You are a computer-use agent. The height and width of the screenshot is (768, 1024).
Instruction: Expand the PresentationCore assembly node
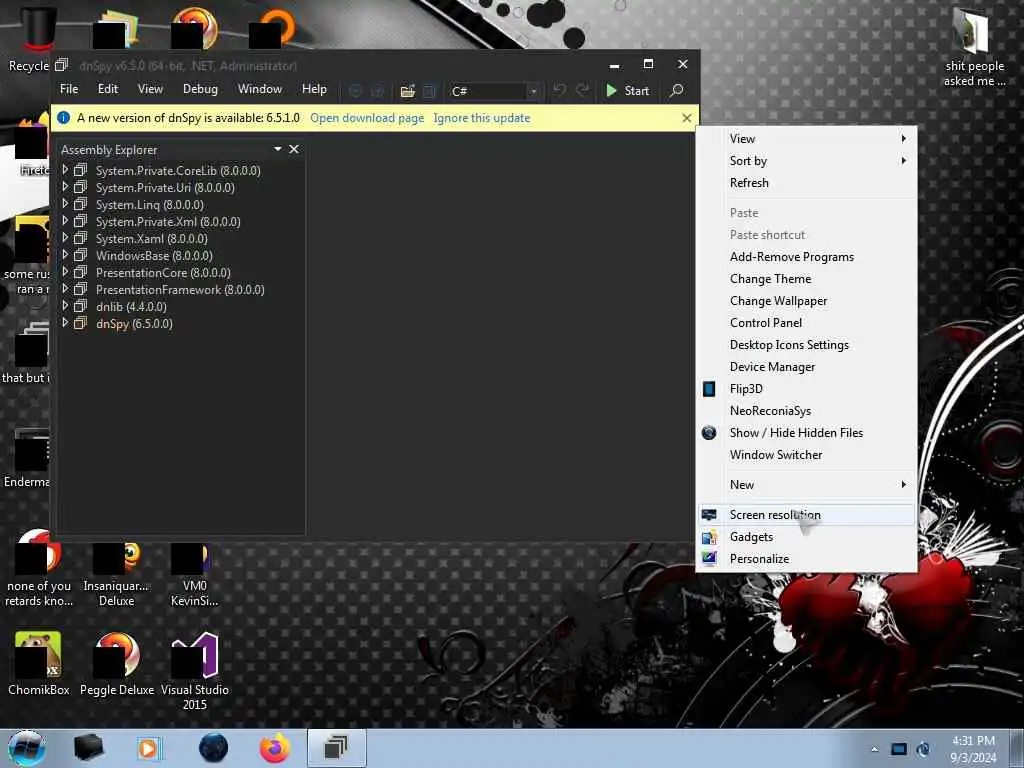(65, 272)
